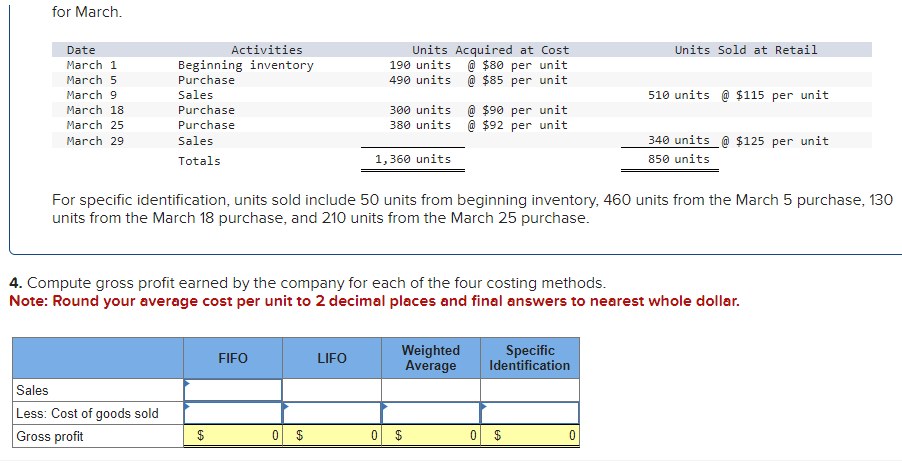902x463 pixels.
Task: Click the 'March 25' date cell
Action: click(95, 125)
